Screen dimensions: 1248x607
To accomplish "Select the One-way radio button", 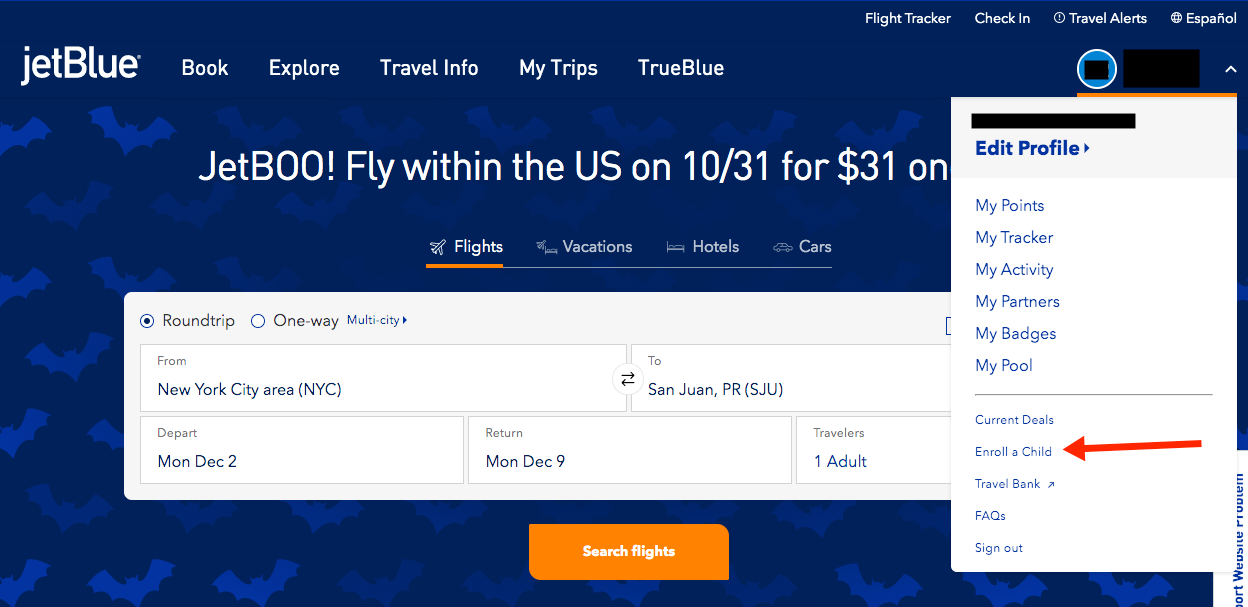I will [x=258, y=321].
